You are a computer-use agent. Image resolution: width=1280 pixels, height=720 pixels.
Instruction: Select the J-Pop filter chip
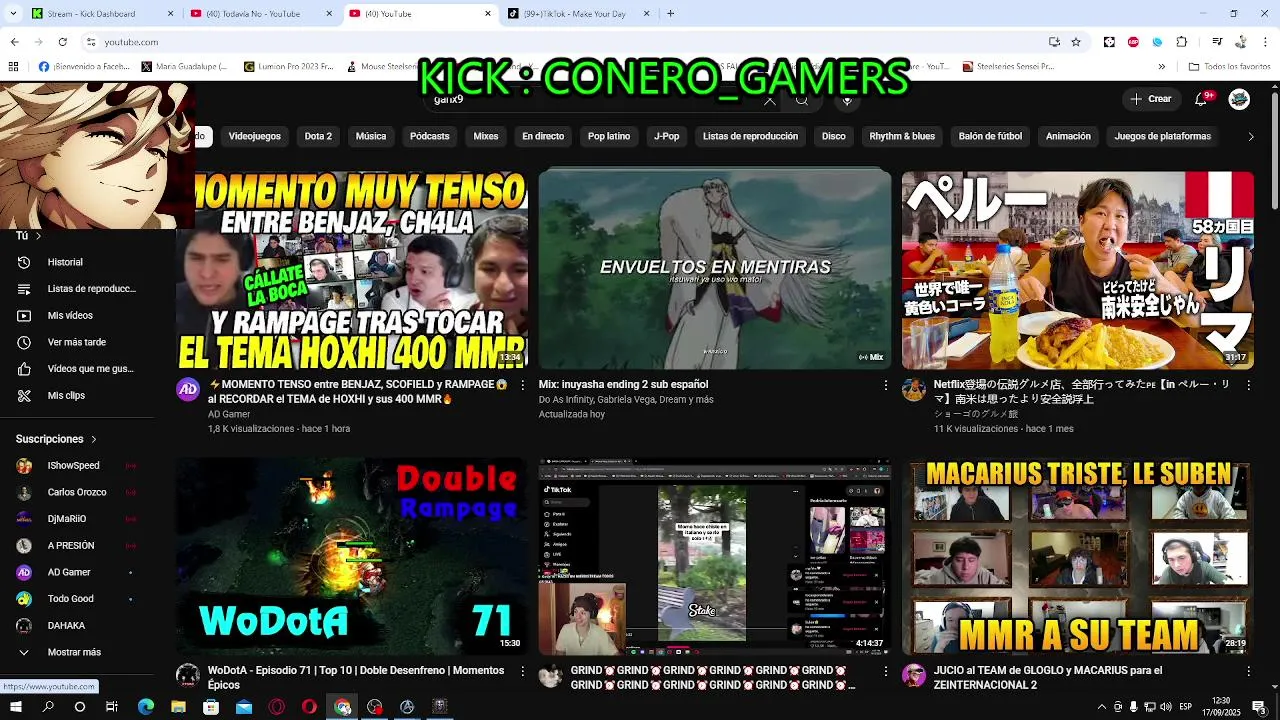point(667,136)
